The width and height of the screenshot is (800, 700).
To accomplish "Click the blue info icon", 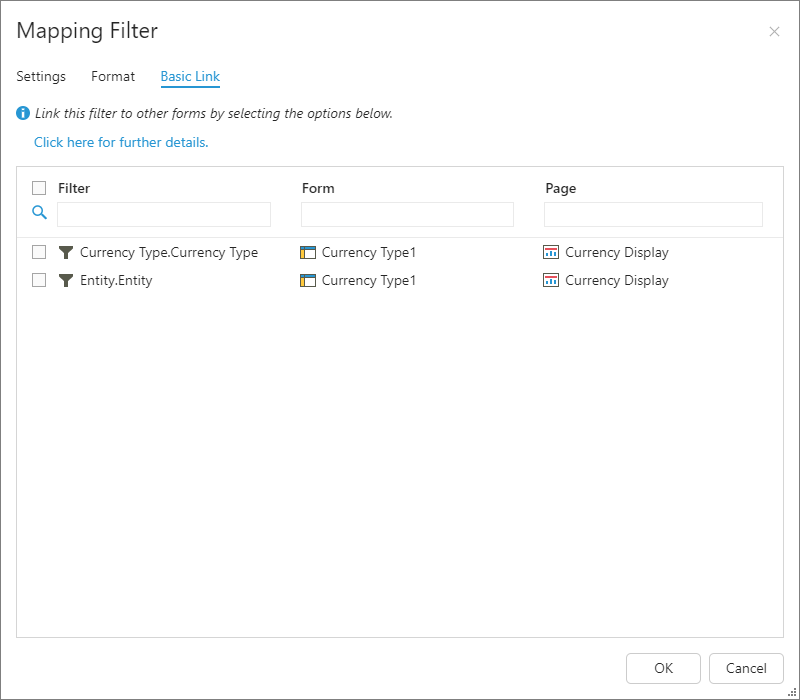I will (23, 114).
